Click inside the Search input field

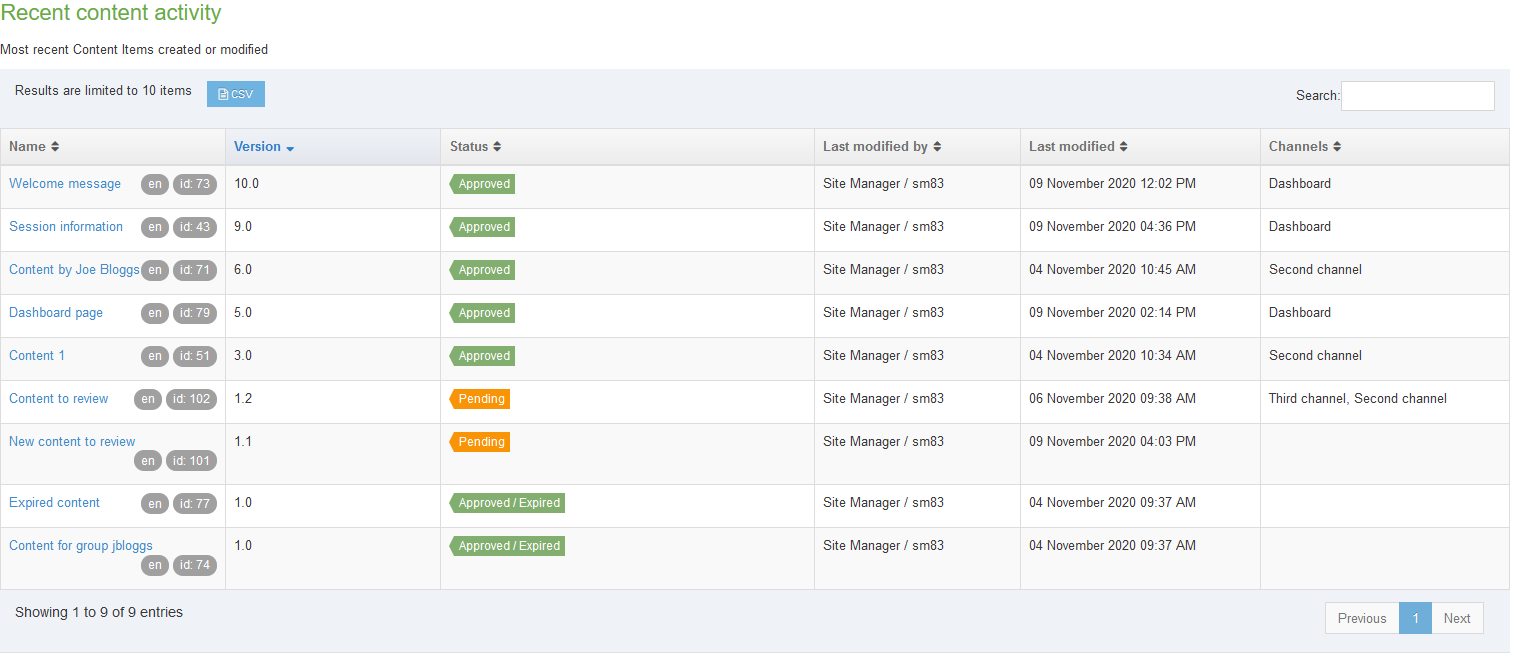click(1417, 95)
